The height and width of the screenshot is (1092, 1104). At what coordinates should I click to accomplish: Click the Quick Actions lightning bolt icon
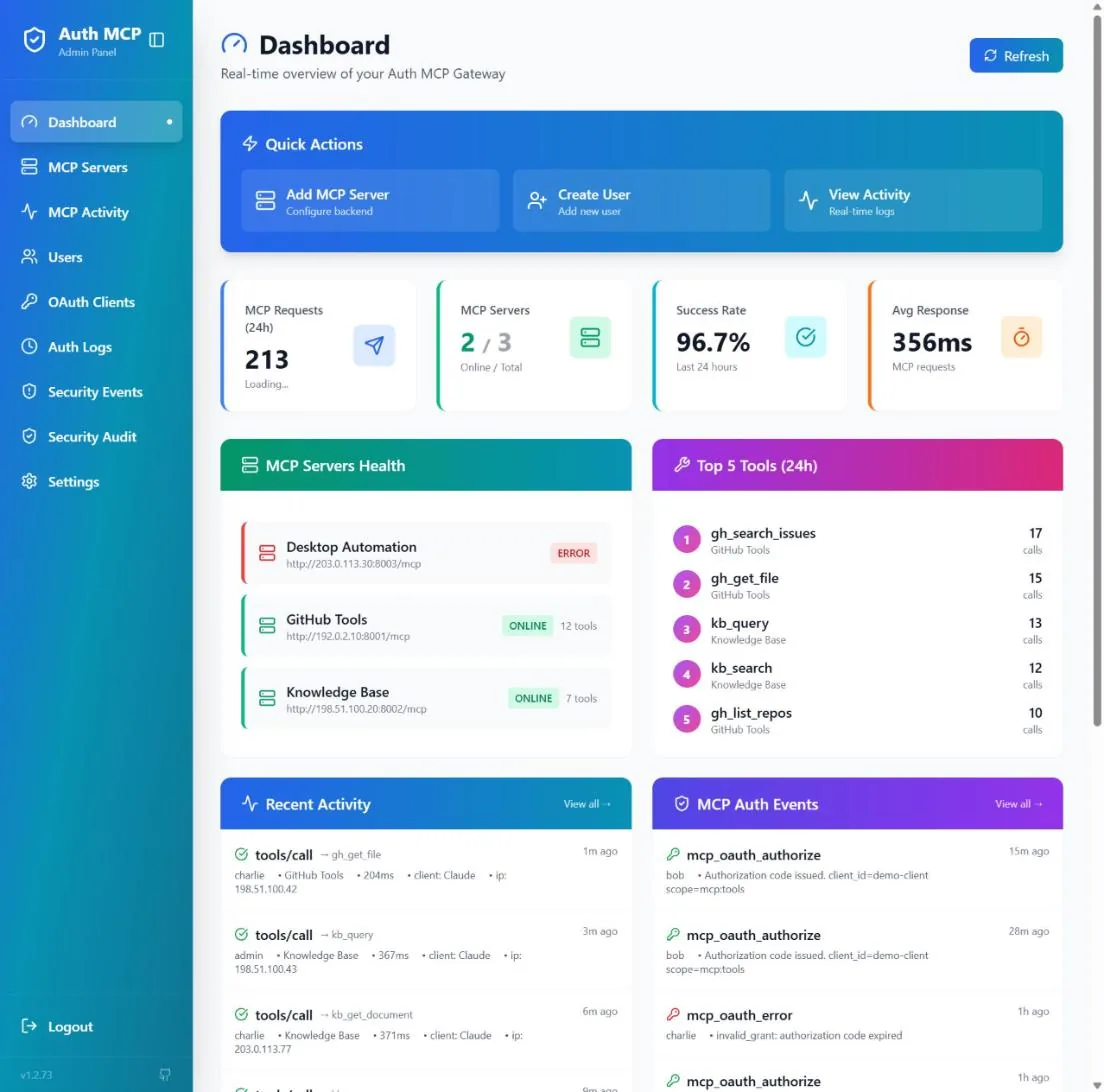coord(250,144)
